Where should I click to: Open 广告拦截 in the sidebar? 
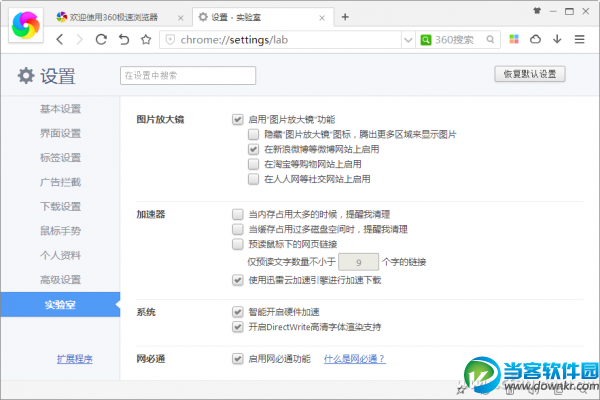[x=60, y=182]
